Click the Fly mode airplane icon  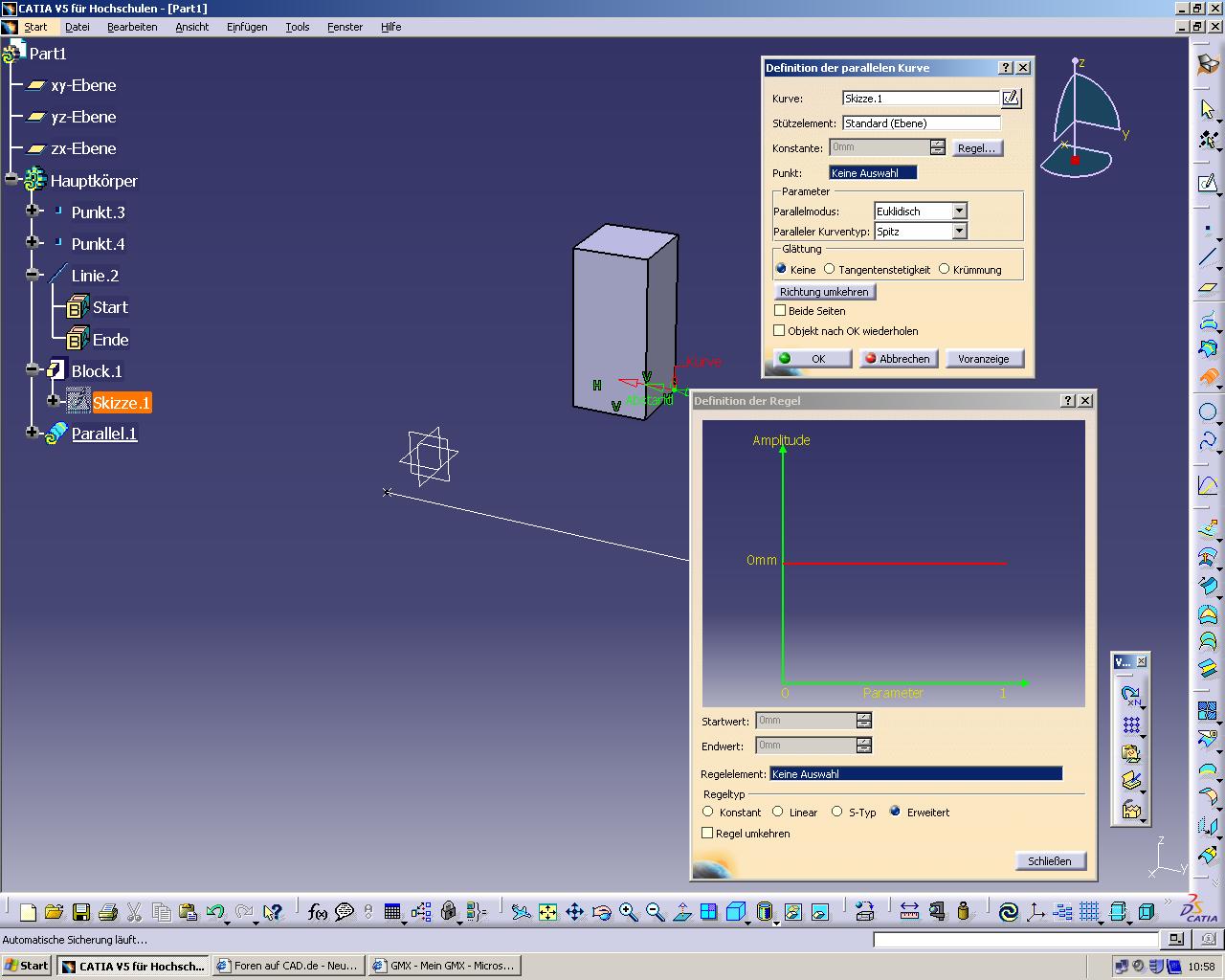521,912
